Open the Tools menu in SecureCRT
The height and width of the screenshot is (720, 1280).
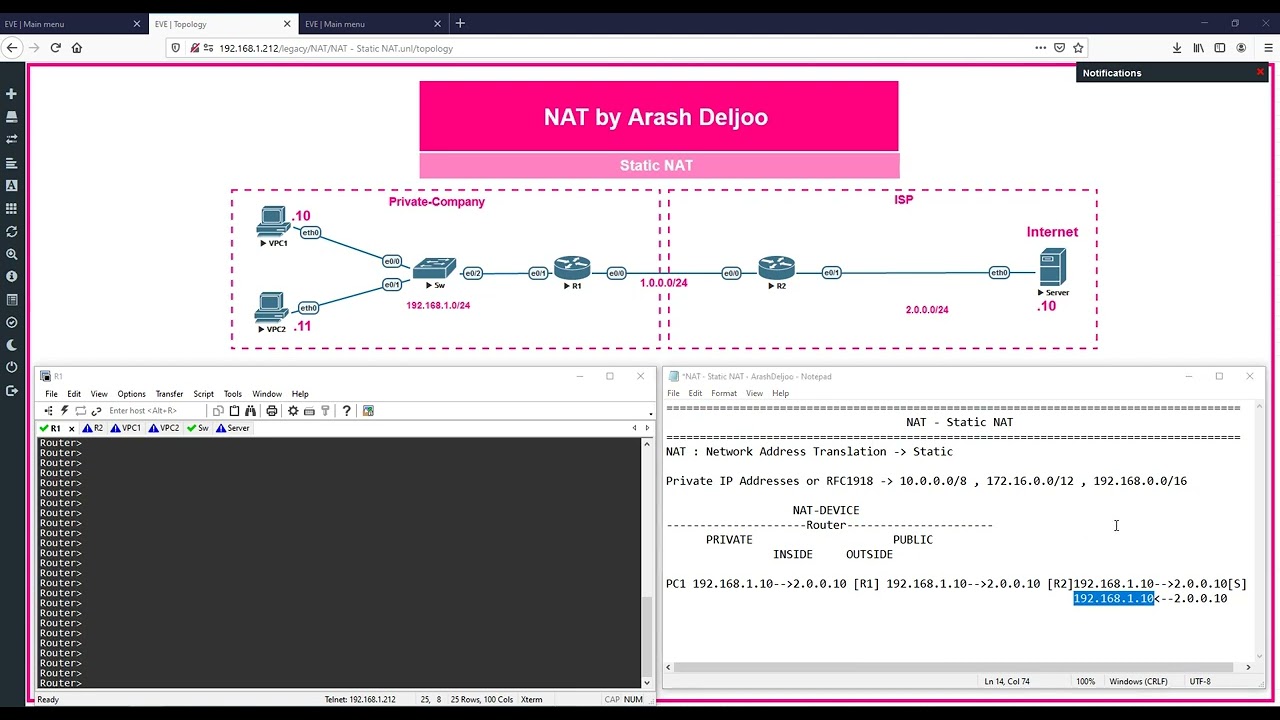point(233,394)
